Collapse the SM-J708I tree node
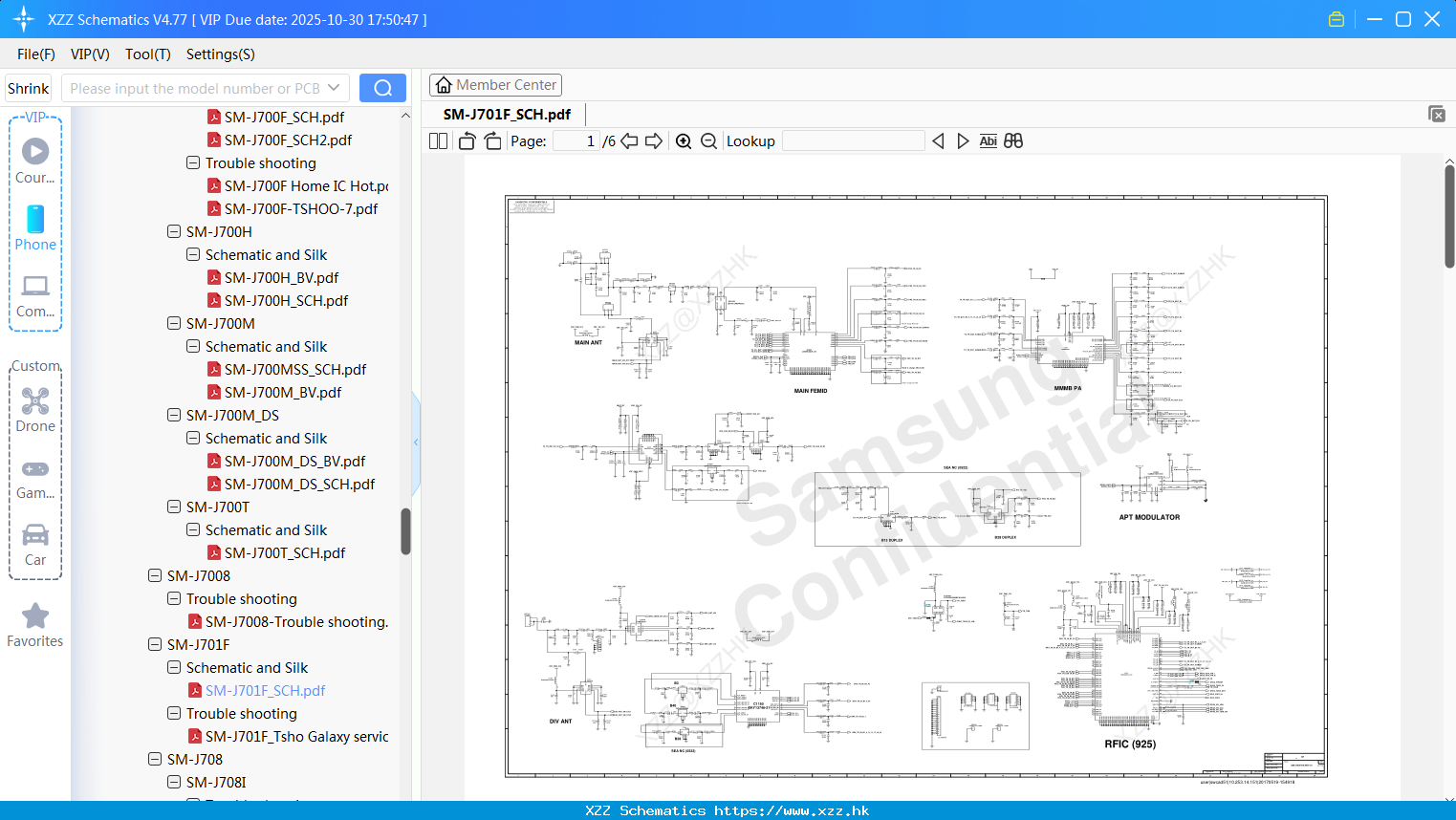Screen dimensions: 1456x820 pyautogui.click(x=174, y=782)
